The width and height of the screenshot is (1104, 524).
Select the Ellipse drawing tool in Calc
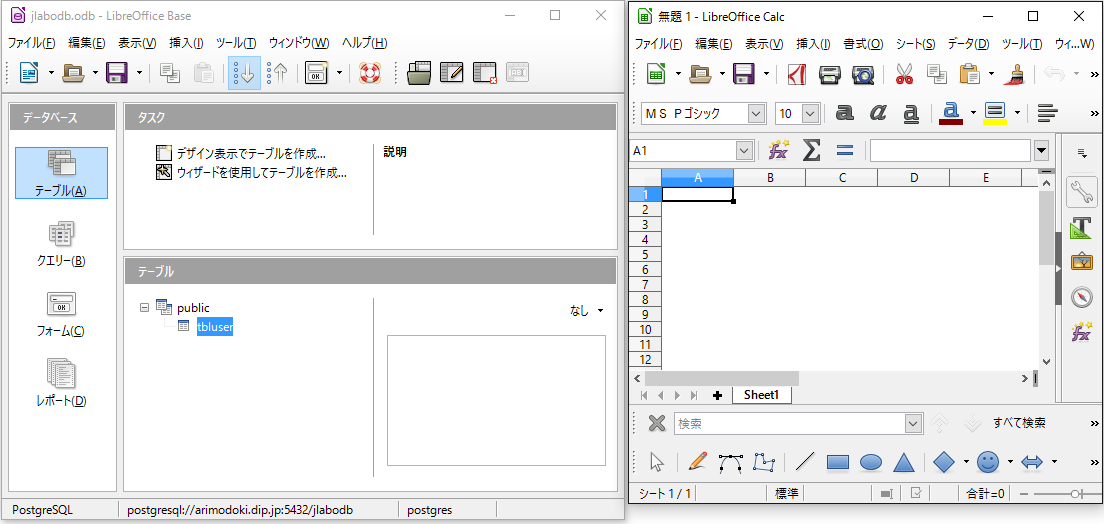[x=871, y=461]
